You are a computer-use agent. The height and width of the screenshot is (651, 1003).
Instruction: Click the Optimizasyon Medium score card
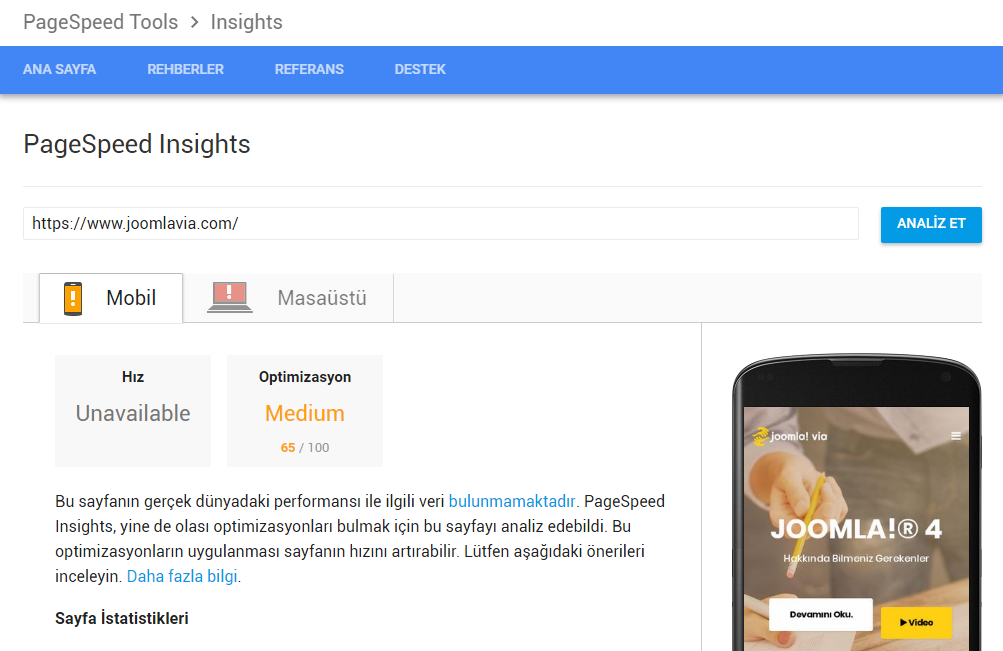point(304,411)
